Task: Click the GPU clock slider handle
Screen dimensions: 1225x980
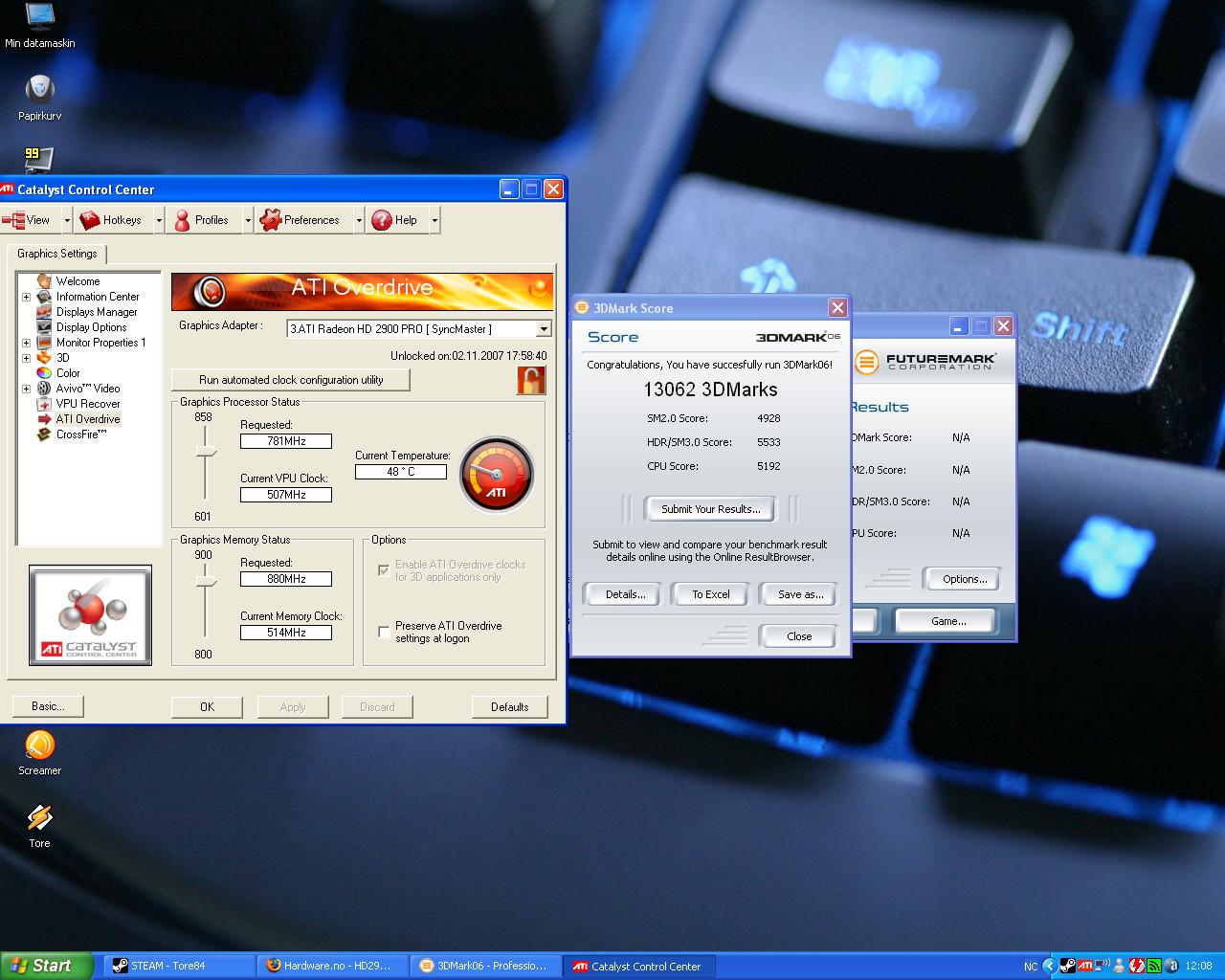Action: (x=205, y=452)
